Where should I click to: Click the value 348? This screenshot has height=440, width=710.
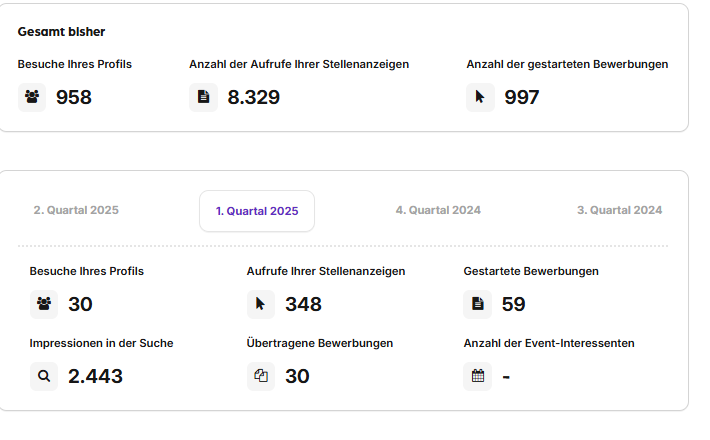(x=303, y=304)
